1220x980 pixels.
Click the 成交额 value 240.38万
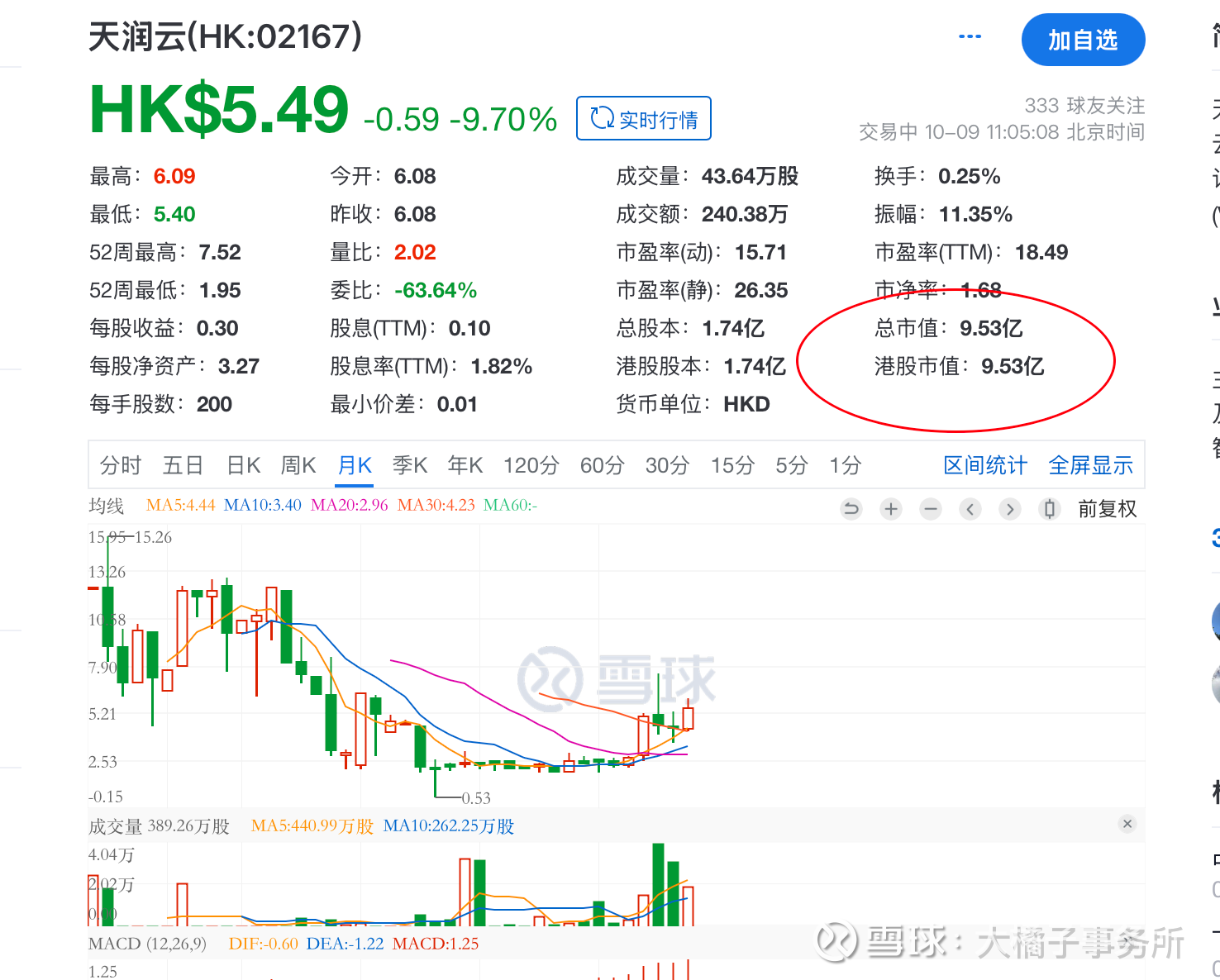coord(745,214)
